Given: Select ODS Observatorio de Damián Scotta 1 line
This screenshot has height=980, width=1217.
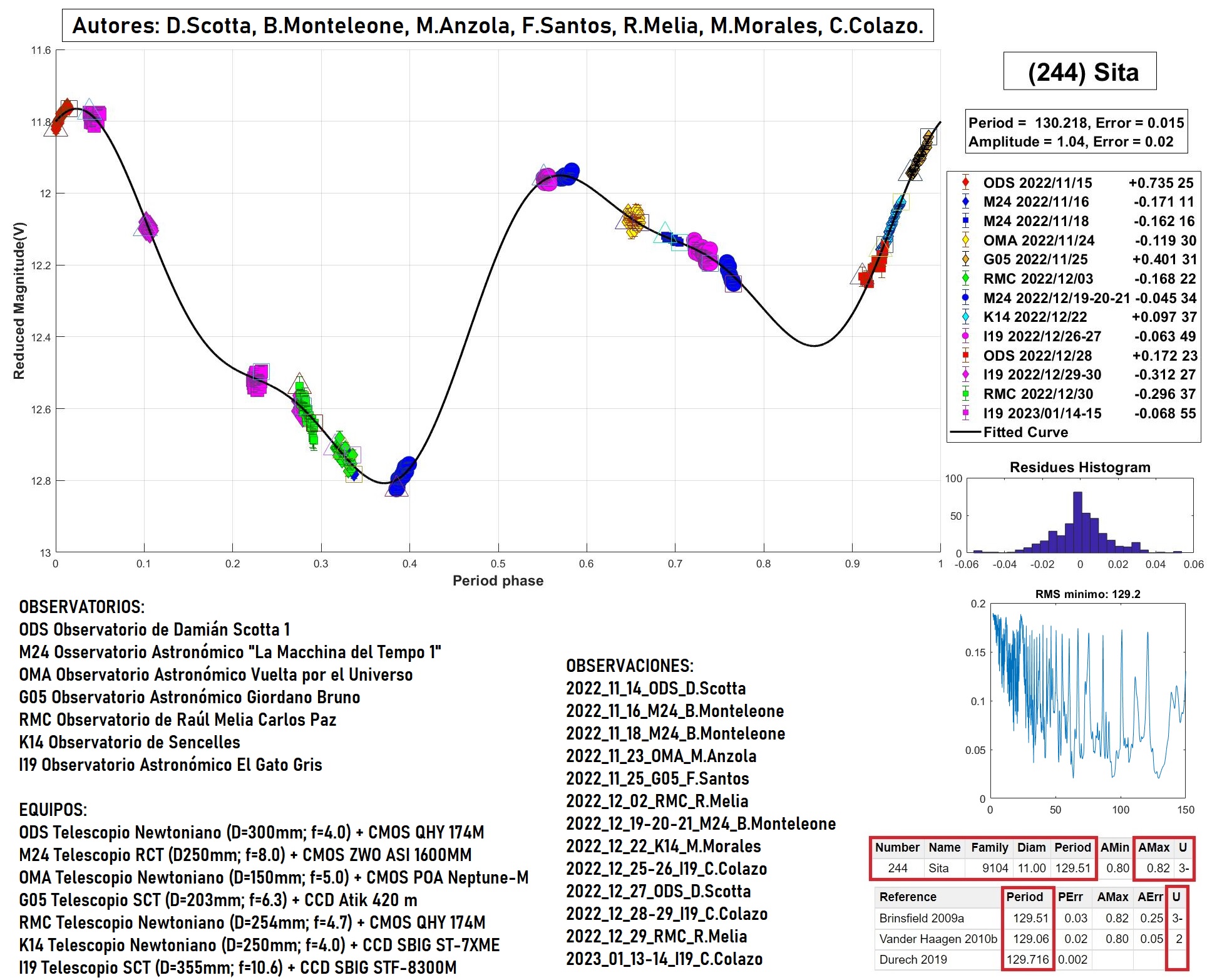Looking at the screenshot, I should (x=155, y=629).
